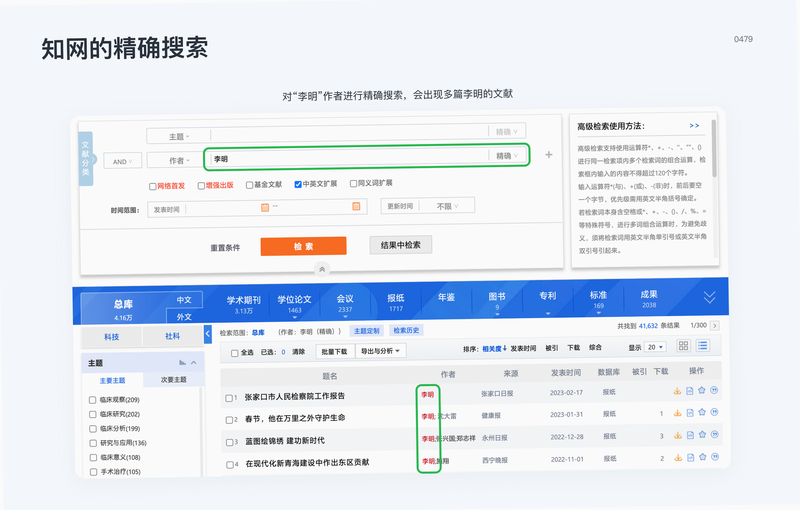Cite the 春节，他在万里之外守护生命 article
The width and height of the screenshot is (800, 510).
(714, 412)
